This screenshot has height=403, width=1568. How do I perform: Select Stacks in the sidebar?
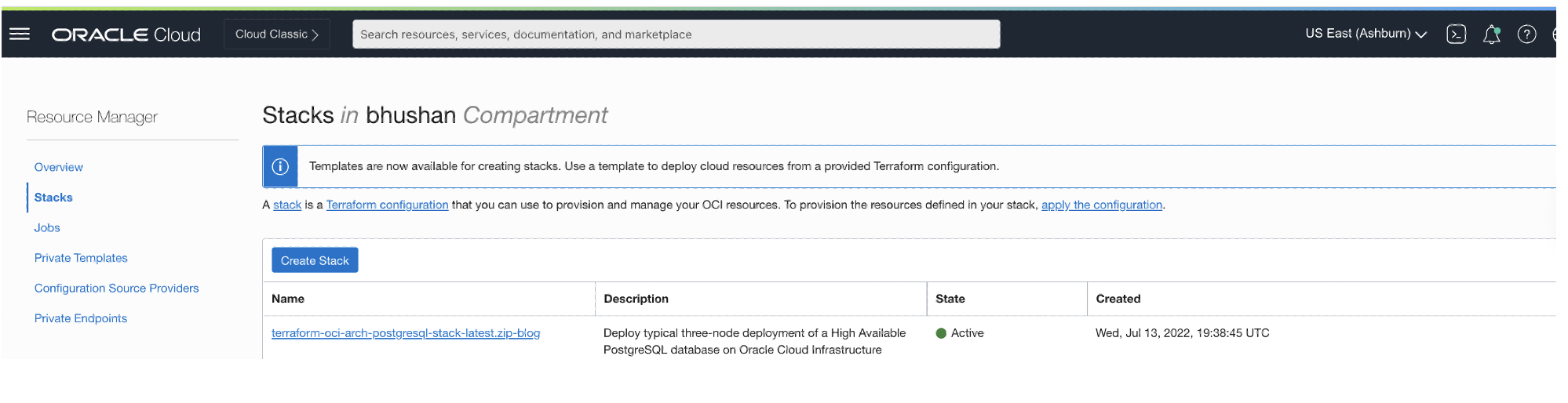point(53,198)
